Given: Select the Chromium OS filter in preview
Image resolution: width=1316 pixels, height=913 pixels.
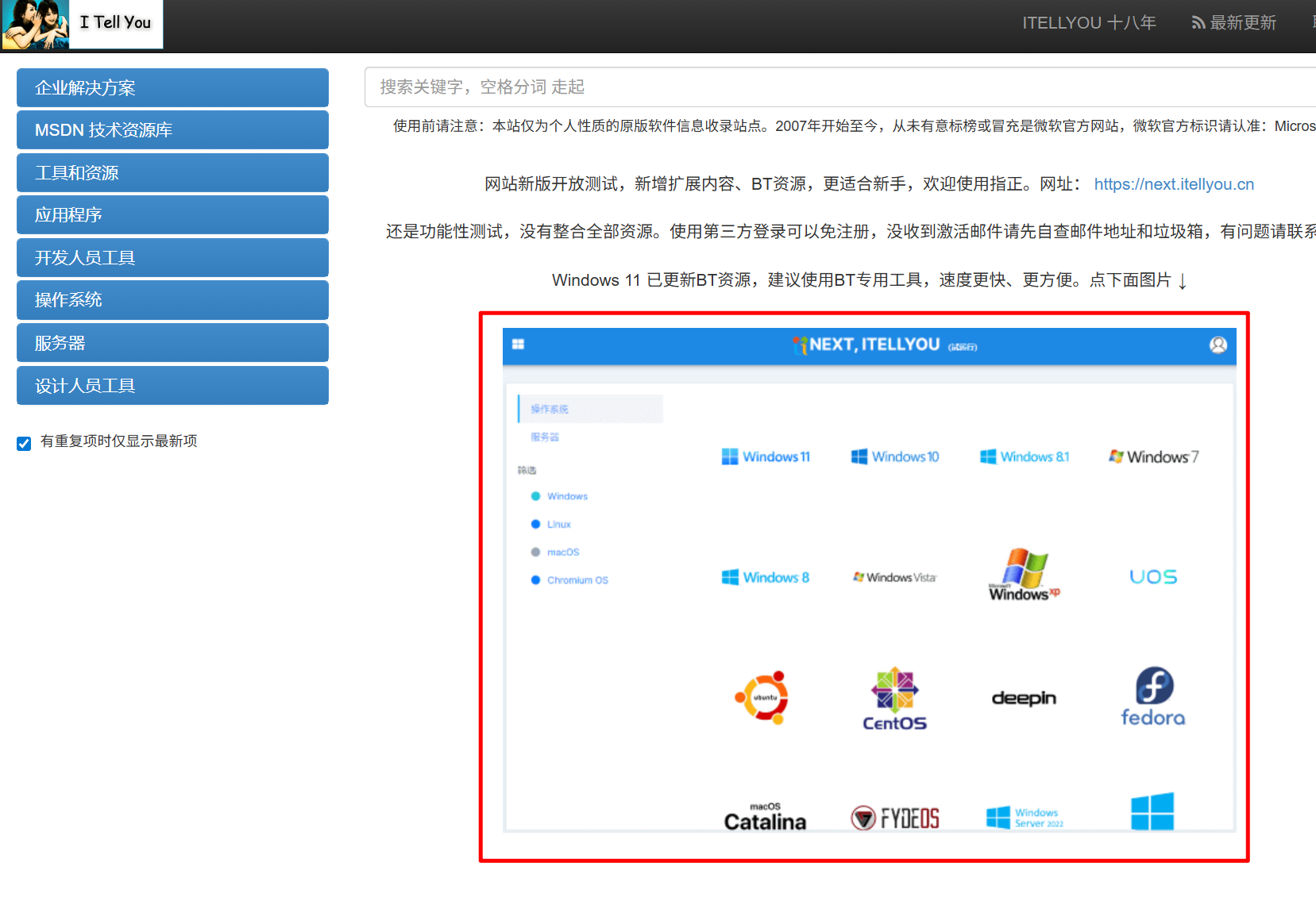Looking at the screenshot, I should (569, 580).
